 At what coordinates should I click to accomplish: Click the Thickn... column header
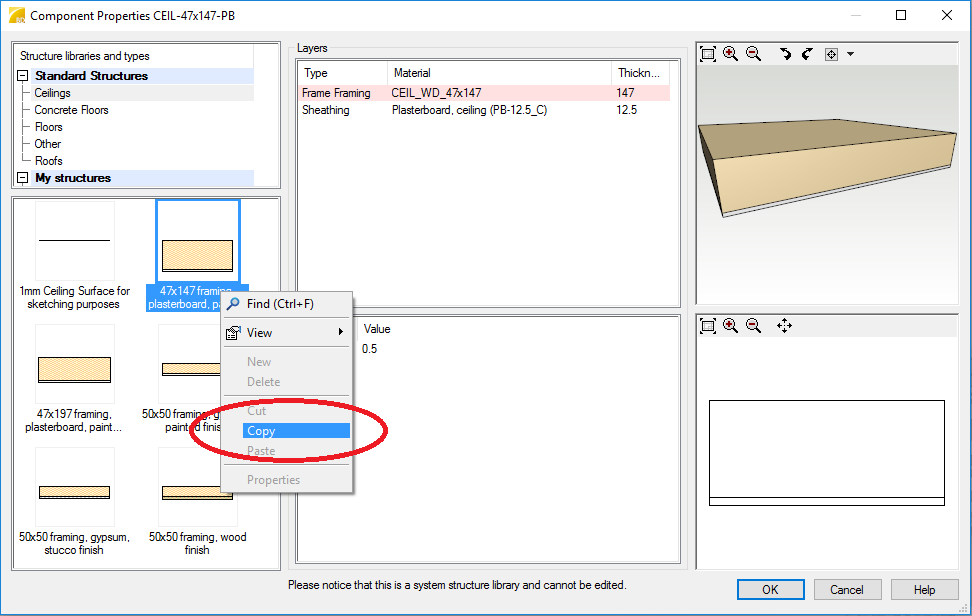[x=640, y=73]
